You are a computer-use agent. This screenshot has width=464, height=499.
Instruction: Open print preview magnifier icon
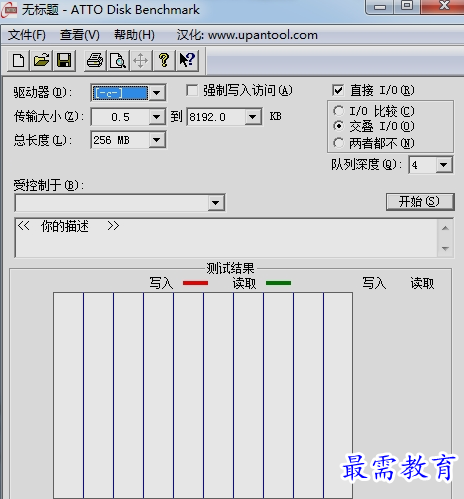pos(118,60)
